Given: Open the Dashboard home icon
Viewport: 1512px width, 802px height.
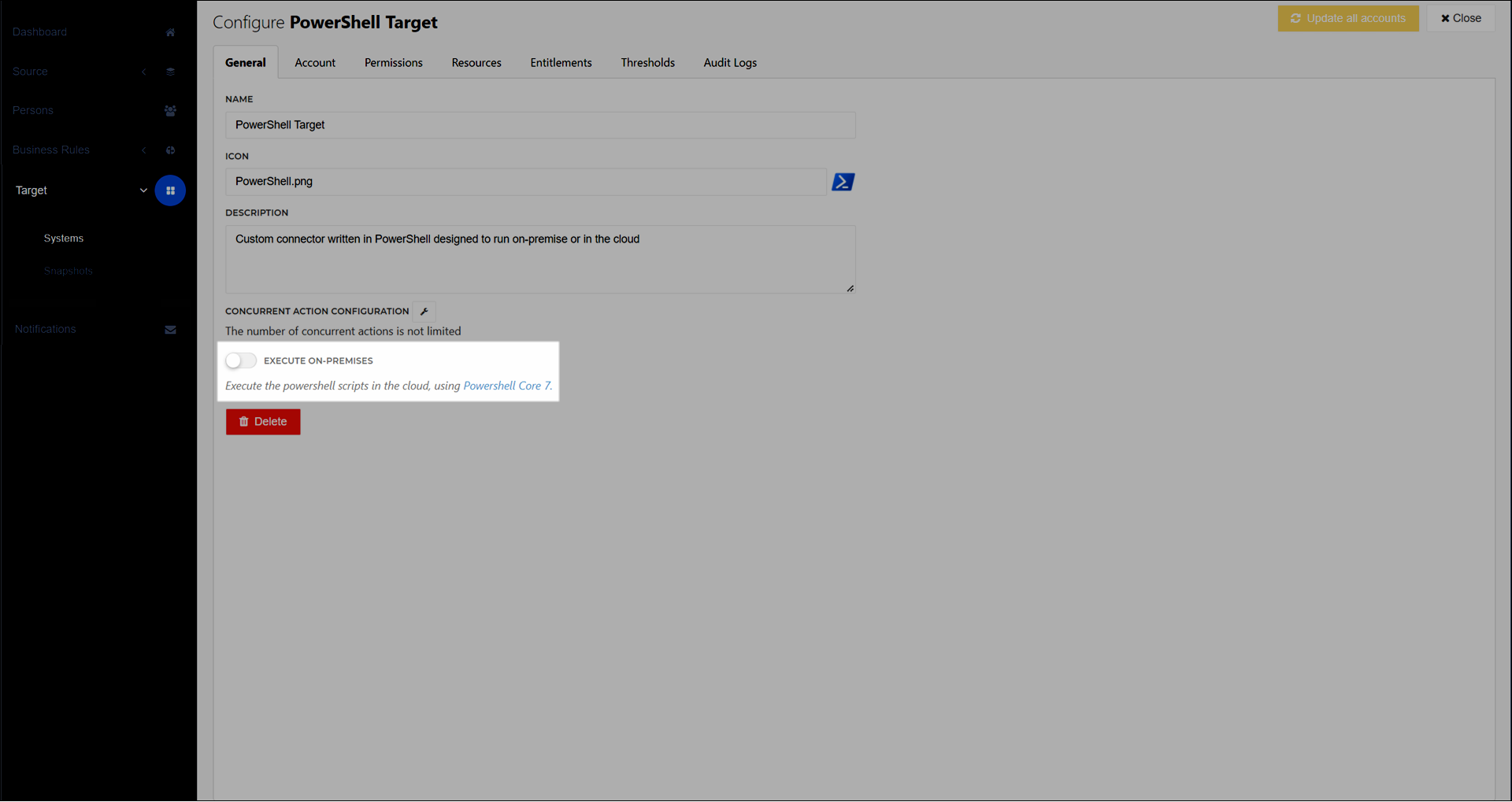Looking at the screenshot, I should click(170, 32).
